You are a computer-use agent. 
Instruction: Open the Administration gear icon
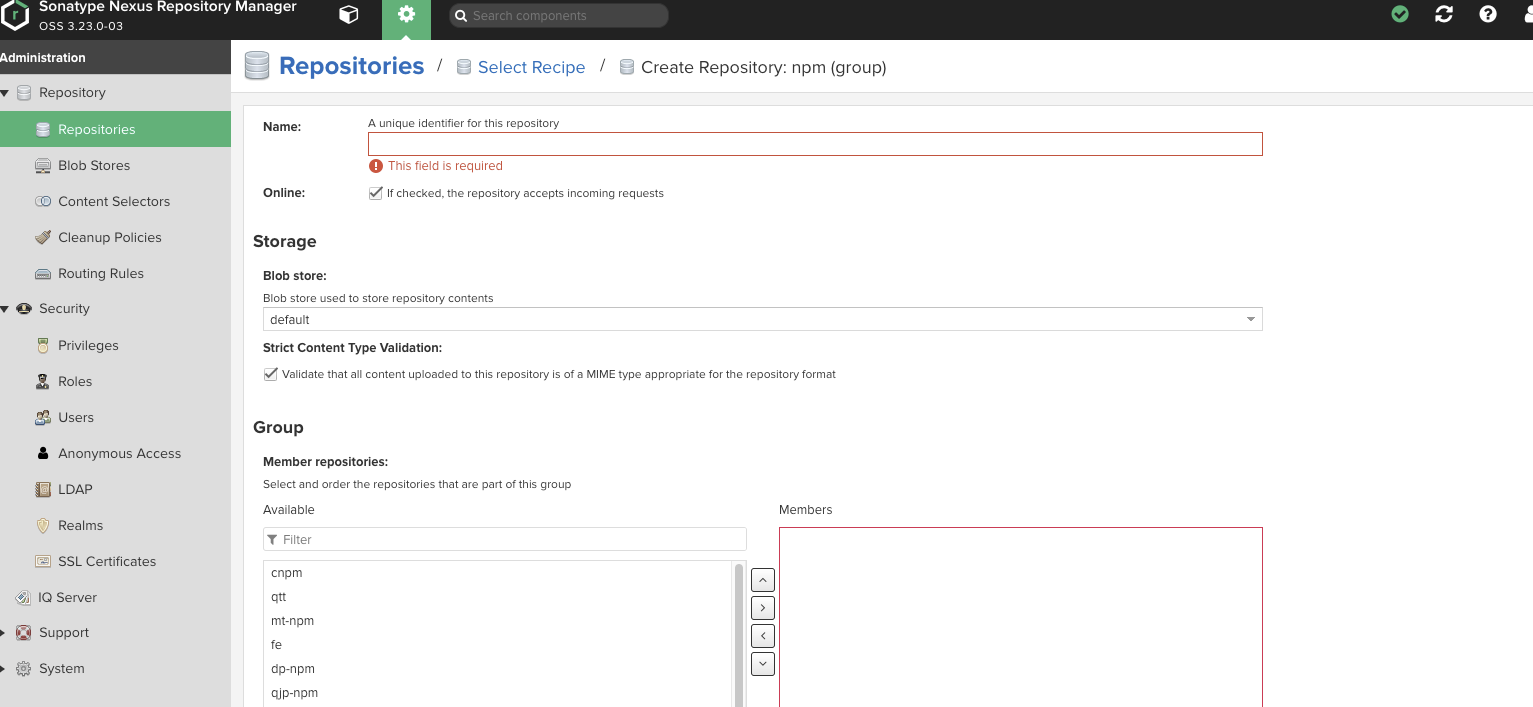[406, 15]
